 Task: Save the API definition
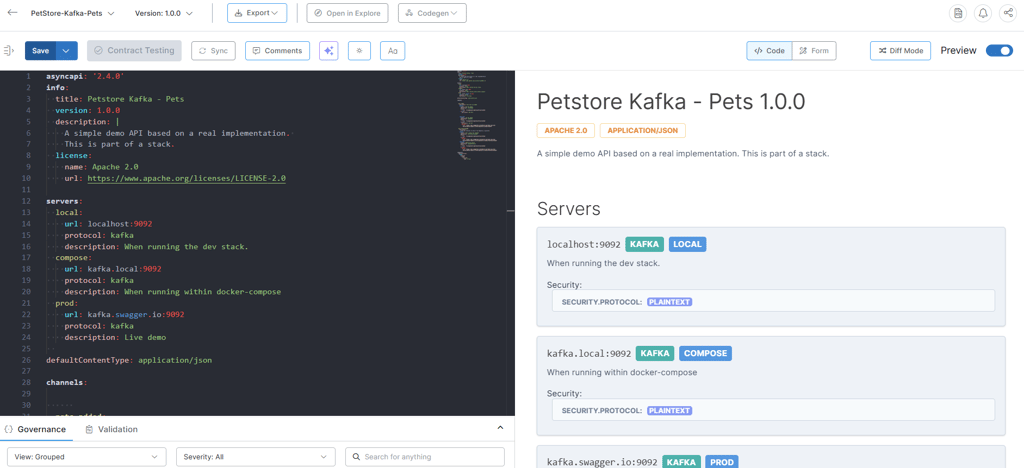pos(40,51)
